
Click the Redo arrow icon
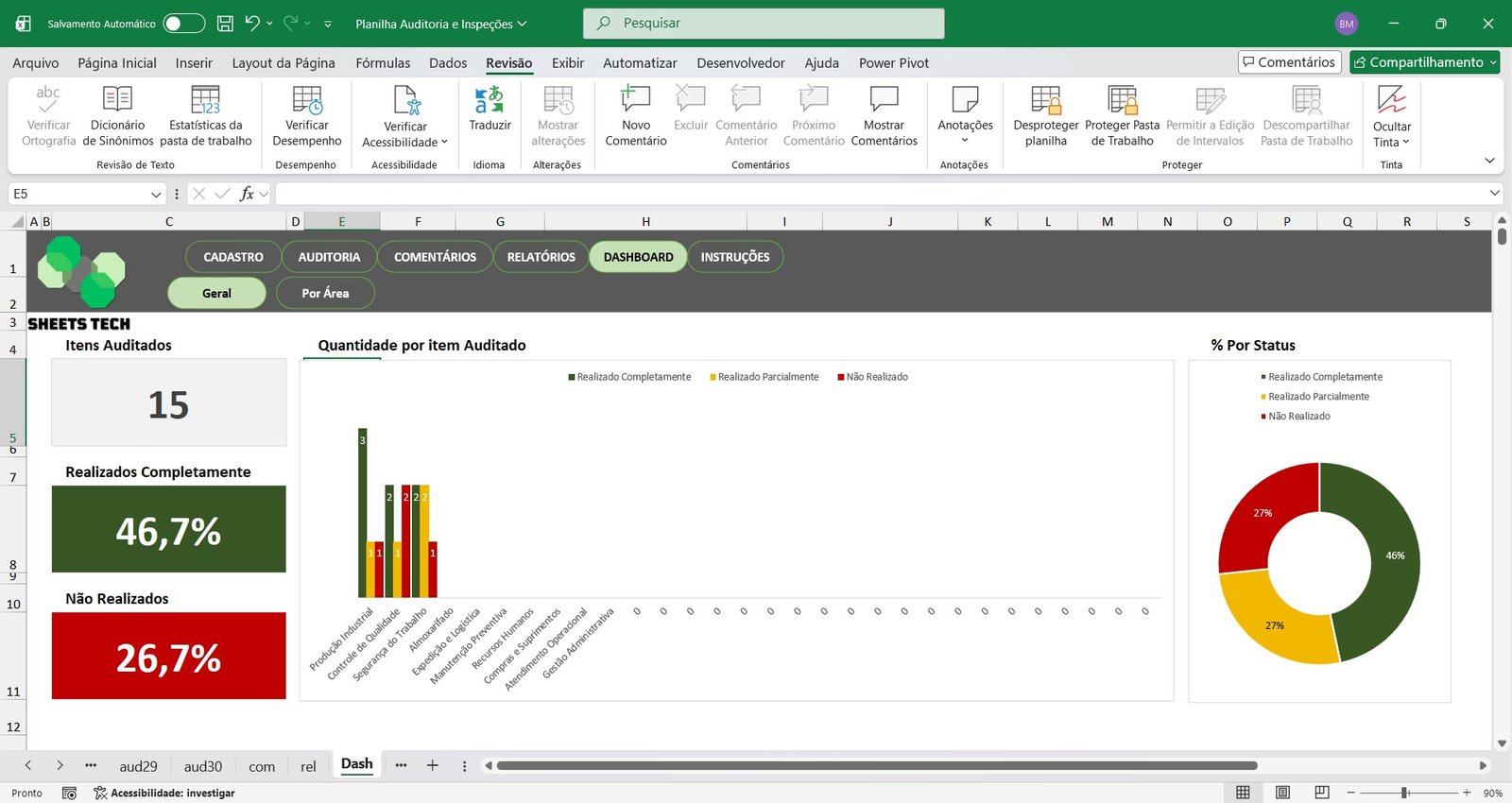pyautogui.click(x=291, y=23)
